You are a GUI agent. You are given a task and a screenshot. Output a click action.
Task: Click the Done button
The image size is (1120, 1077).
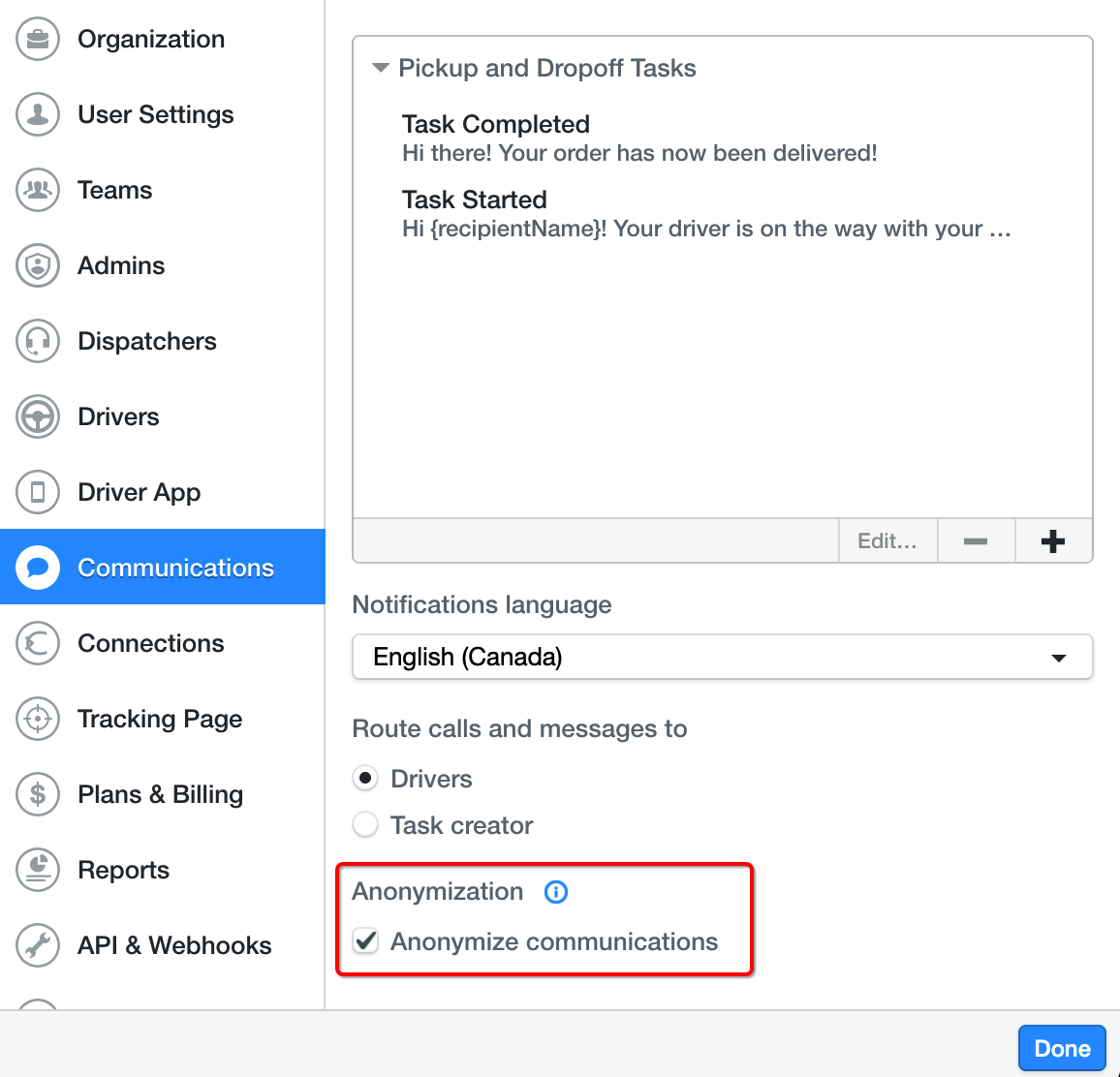(x=1062, y=1049)
